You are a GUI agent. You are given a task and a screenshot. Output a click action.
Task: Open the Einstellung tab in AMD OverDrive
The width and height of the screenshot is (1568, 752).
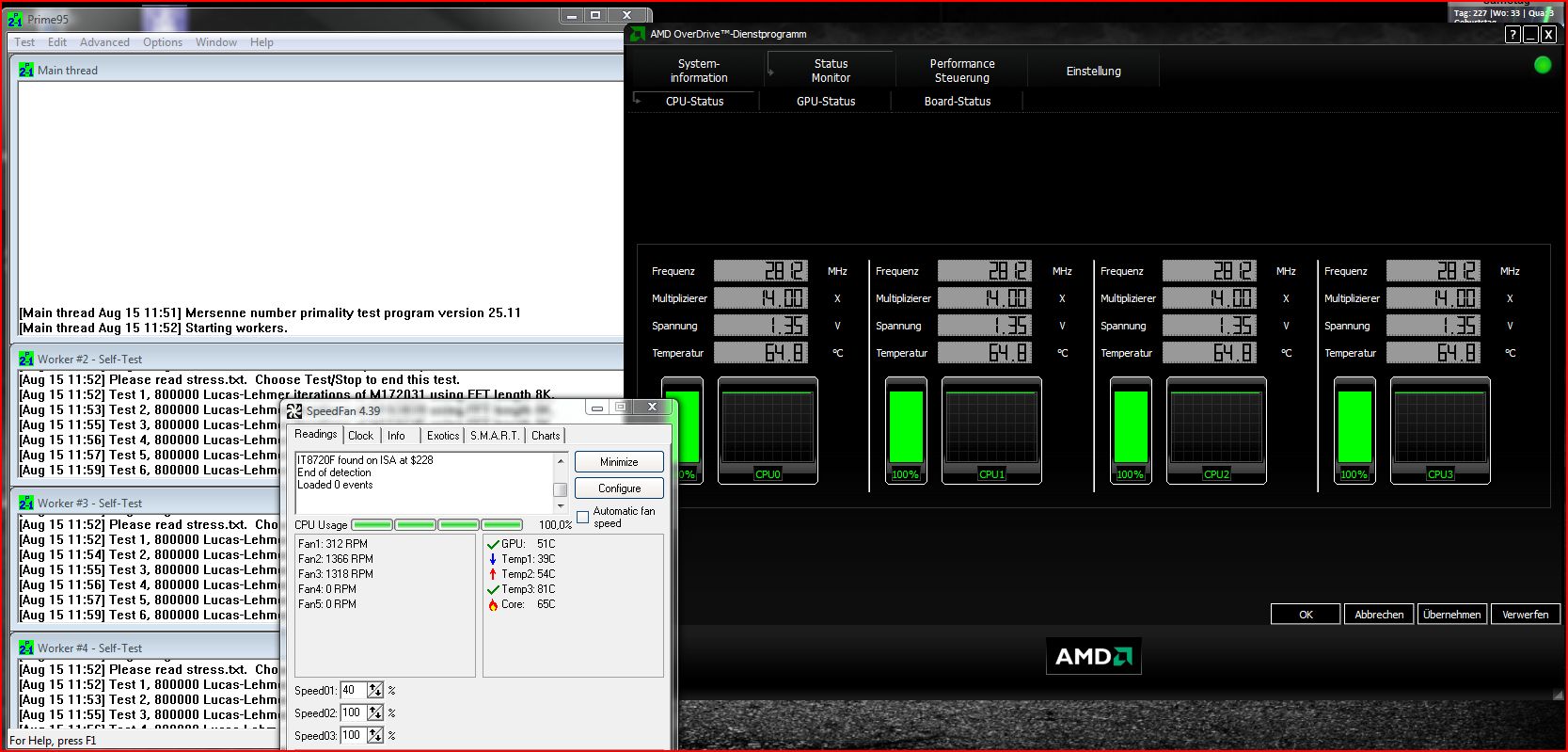1094,71
